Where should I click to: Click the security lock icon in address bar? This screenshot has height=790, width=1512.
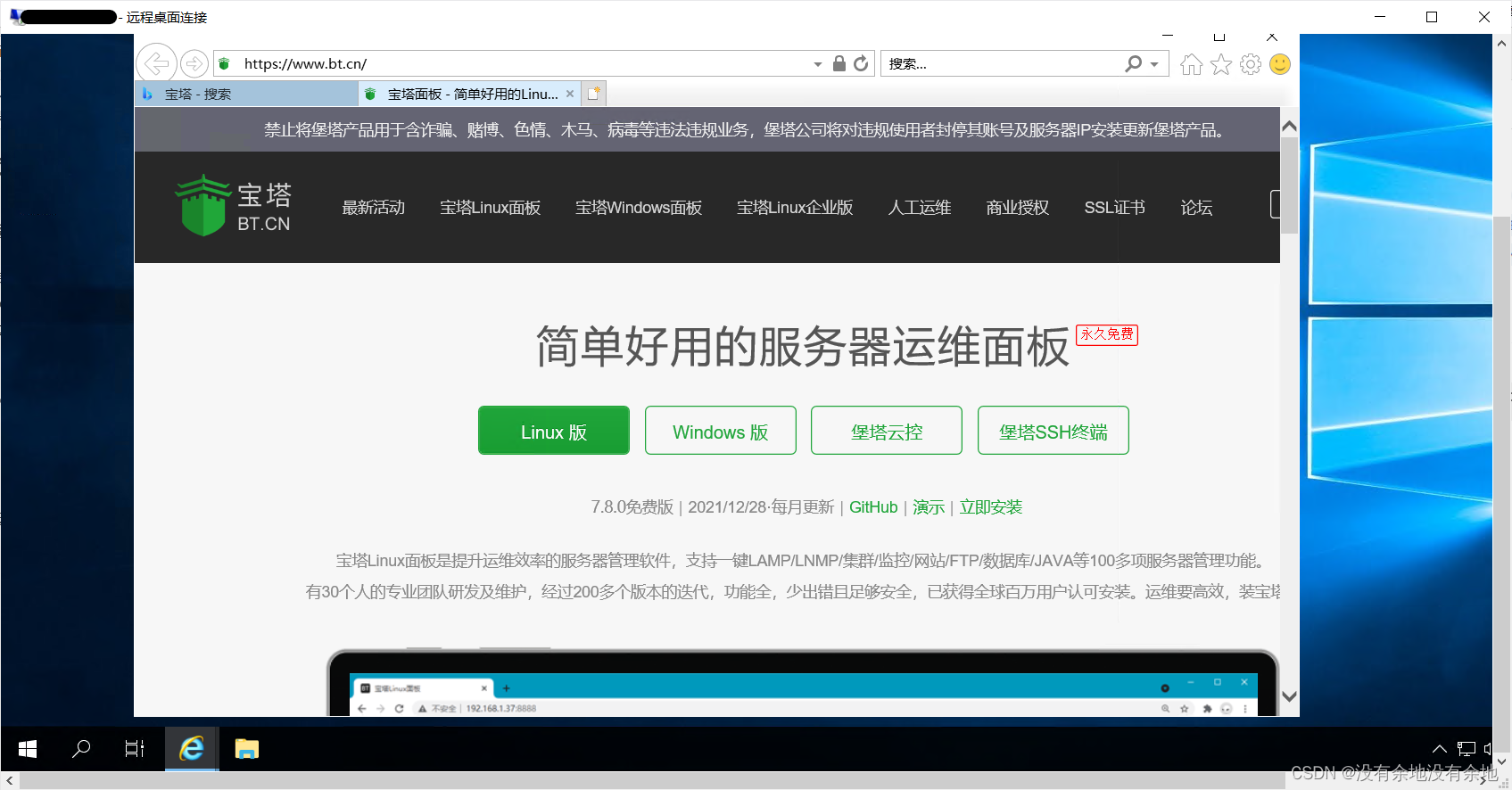(839, 63)
